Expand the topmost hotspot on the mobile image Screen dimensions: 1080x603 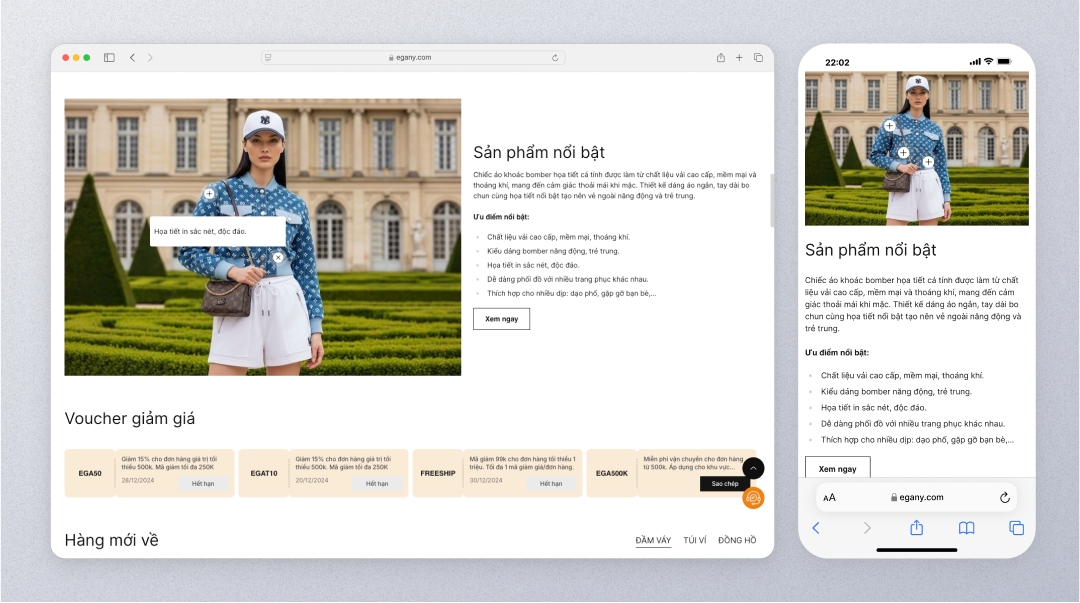889,126
